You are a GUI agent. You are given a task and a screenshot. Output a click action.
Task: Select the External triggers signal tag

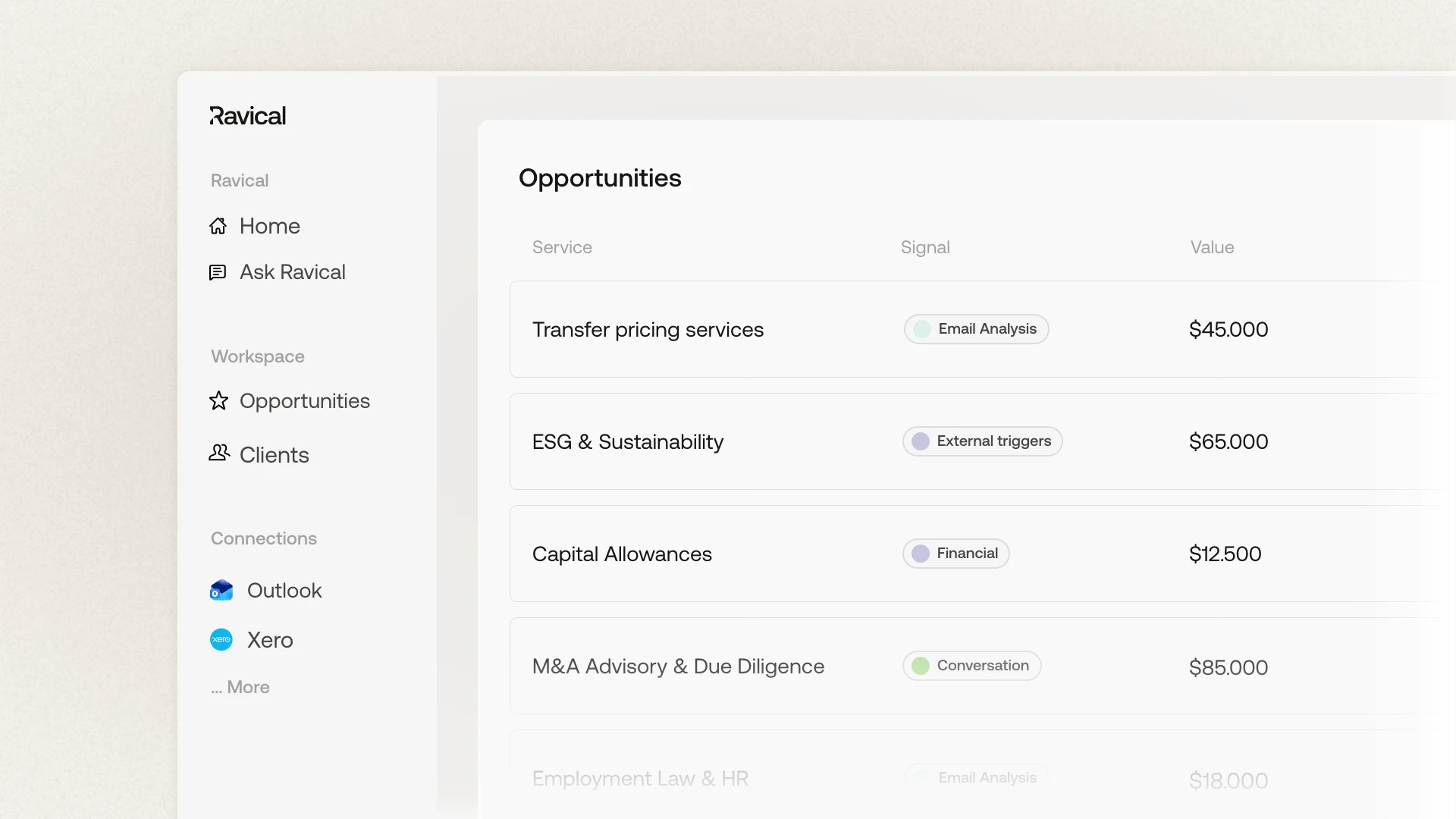coord(983,441)
